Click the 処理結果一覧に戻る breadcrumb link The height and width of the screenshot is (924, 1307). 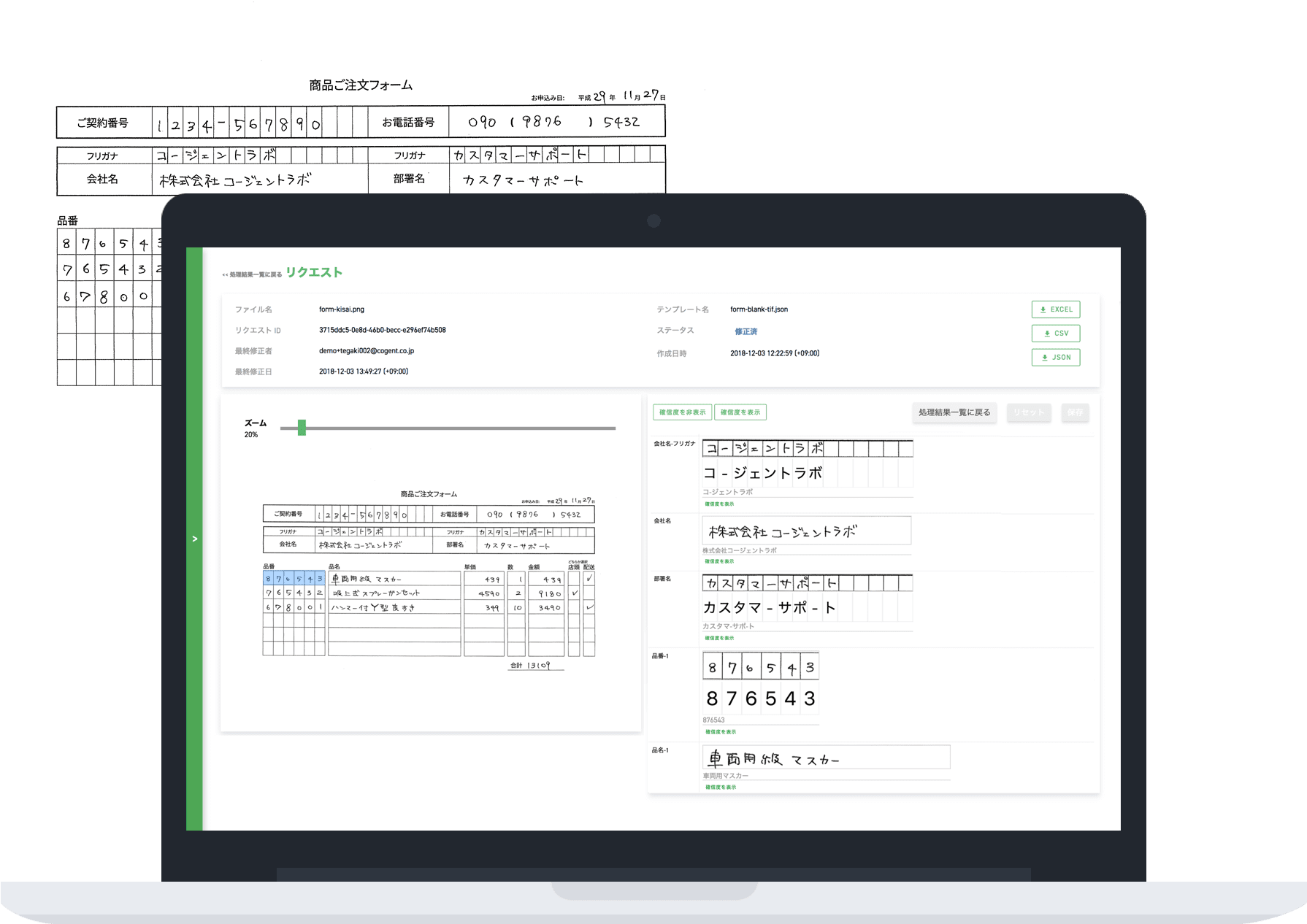(252, 274)
